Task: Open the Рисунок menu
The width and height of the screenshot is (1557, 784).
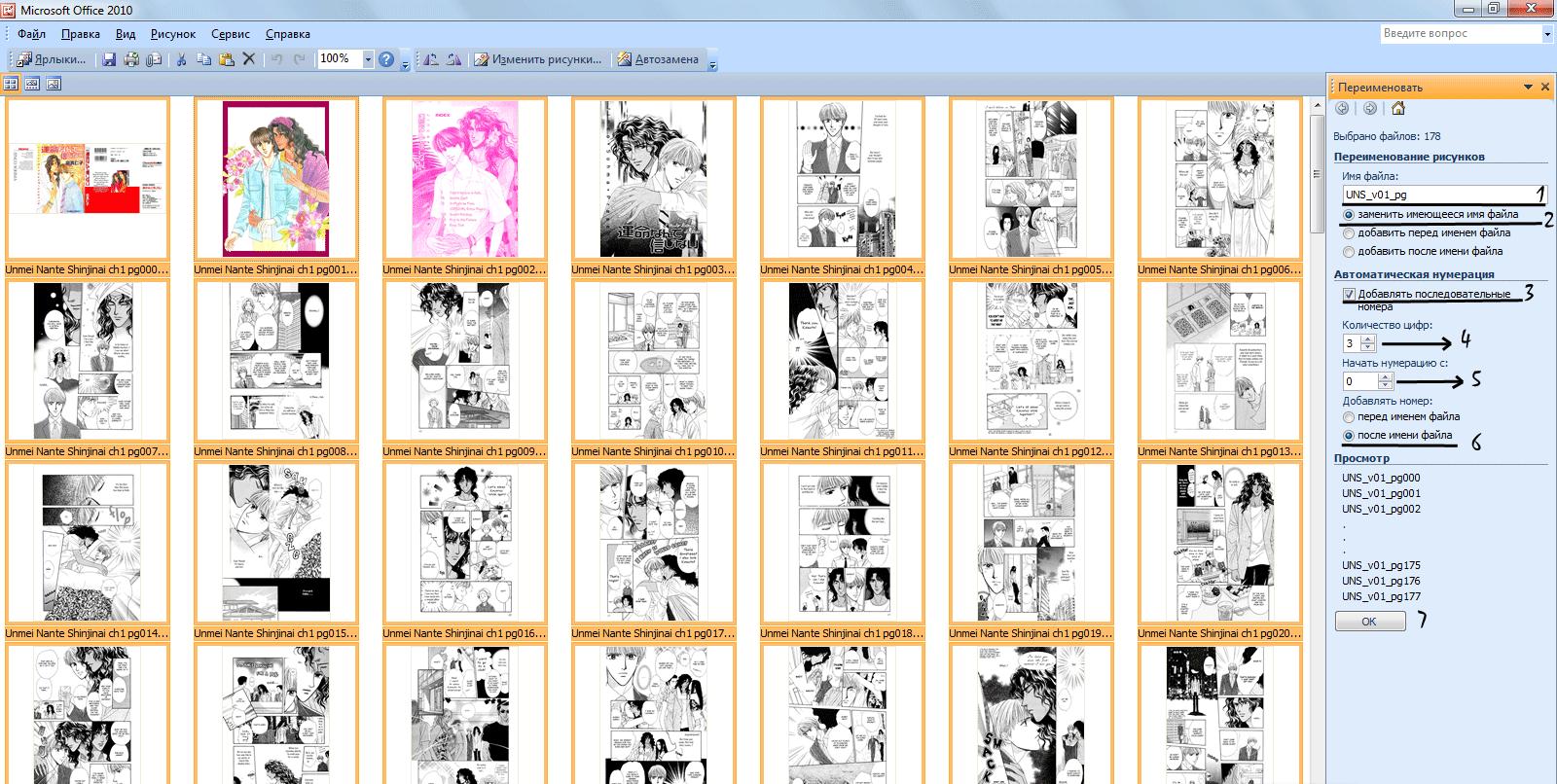Action: tap(173, 34)
